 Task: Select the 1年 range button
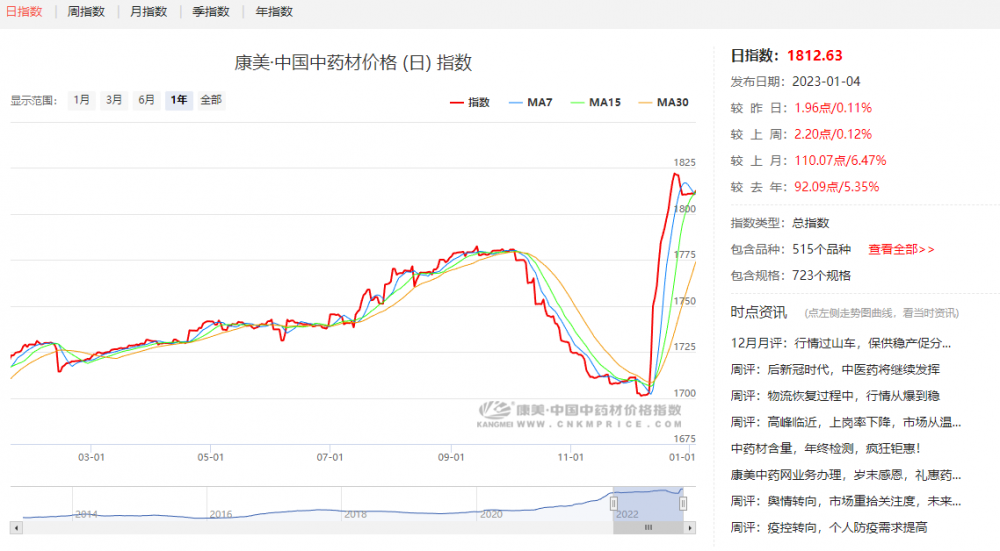tap(179, 100)
